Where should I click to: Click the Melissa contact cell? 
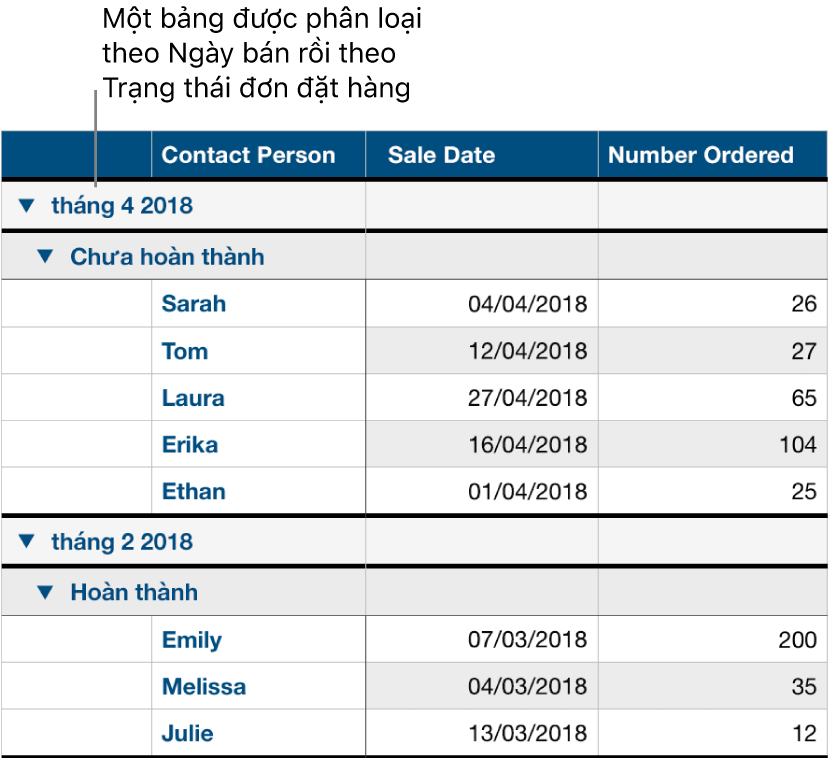coord(204,687)
